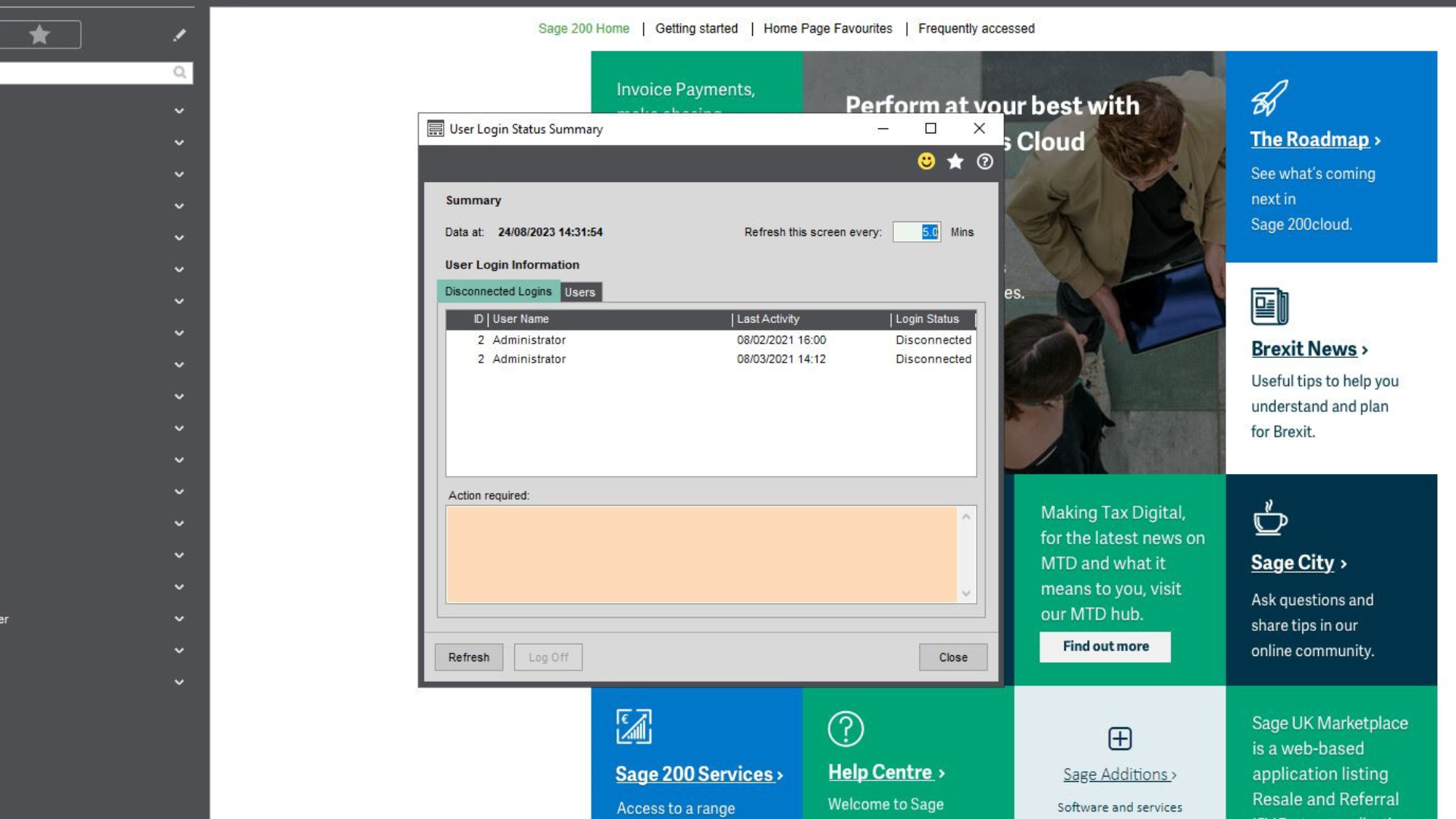The width and height of the screenshot is (1456, 819).
Task: Click the star favourites icon in sidebar
Action: (x=40, y=33)
